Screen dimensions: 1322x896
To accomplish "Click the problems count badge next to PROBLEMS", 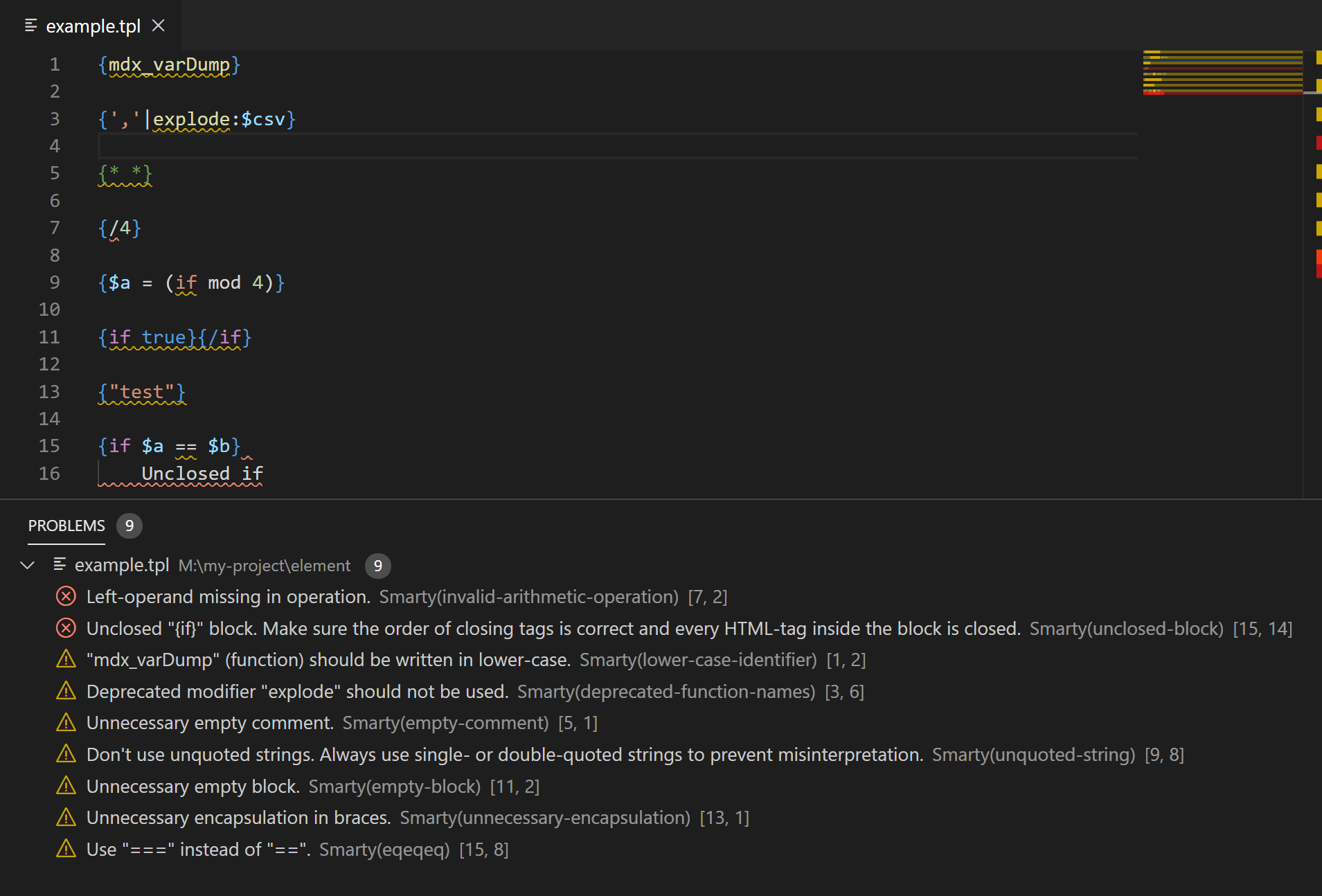I will (x=129, y=526).
